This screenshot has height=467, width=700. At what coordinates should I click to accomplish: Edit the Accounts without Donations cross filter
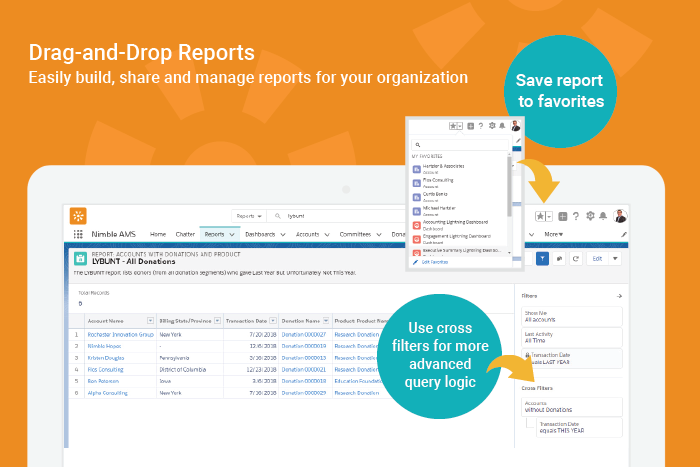point(572,407)
